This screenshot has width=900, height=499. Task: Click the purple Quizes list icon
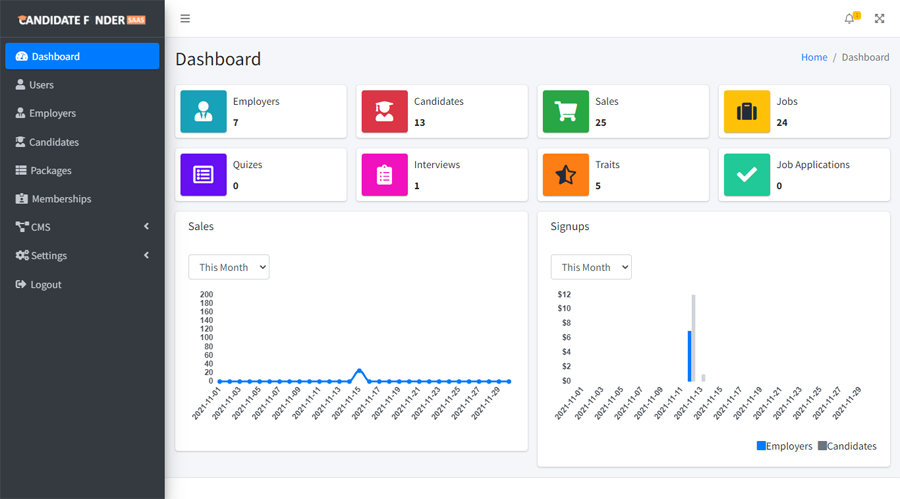pos(203,174)
